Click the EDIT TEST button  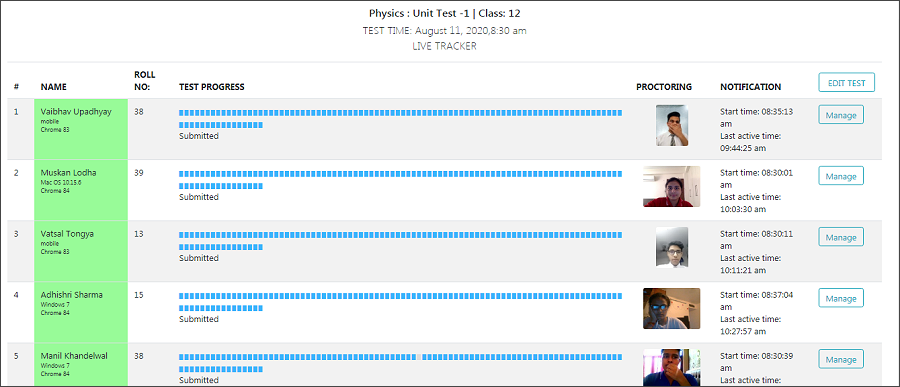(846, 83)
